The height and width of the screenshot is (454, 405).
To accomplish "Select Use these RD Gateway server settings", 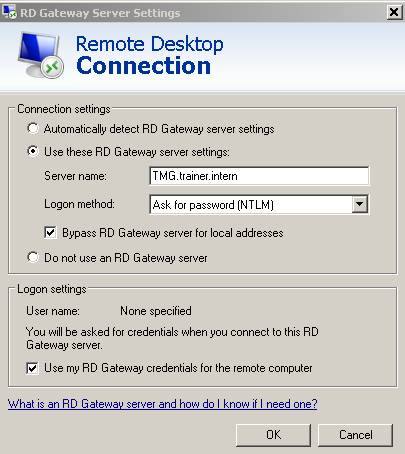I will [x=33, y=151].
